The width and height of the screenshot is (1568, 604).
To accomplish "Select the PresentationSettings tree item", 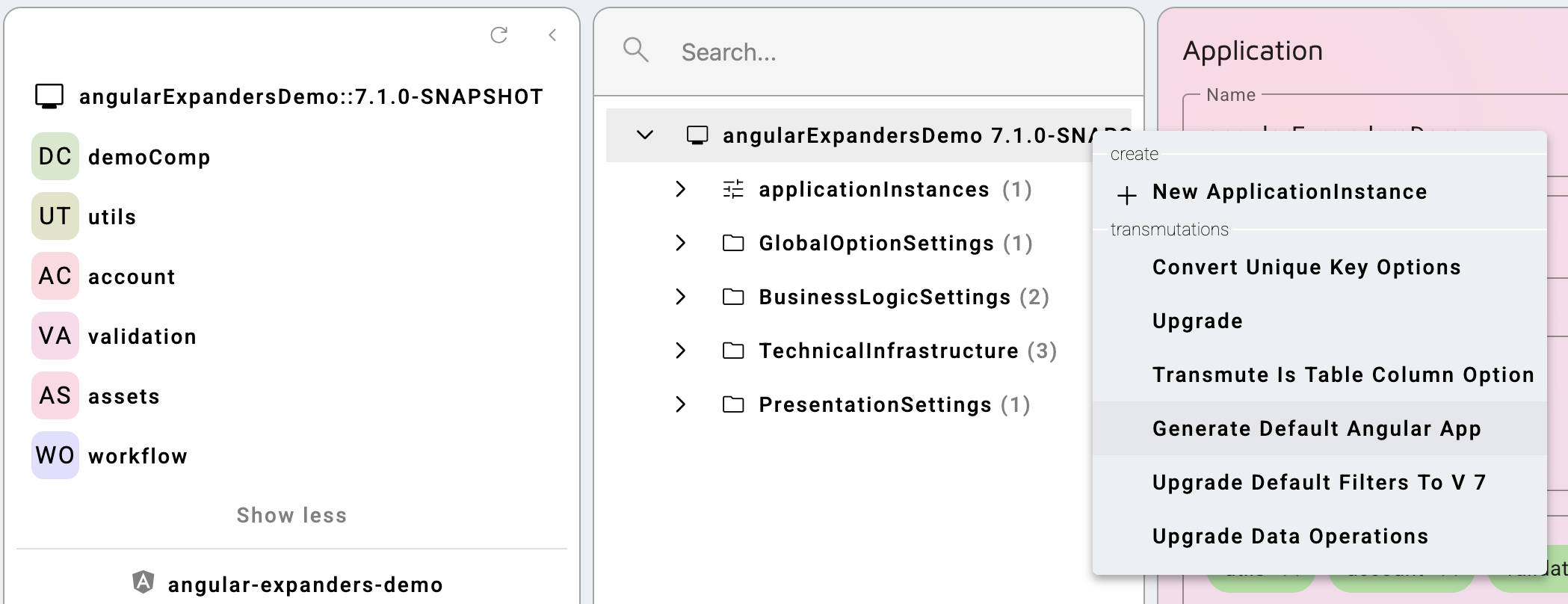I will [875, 404].
